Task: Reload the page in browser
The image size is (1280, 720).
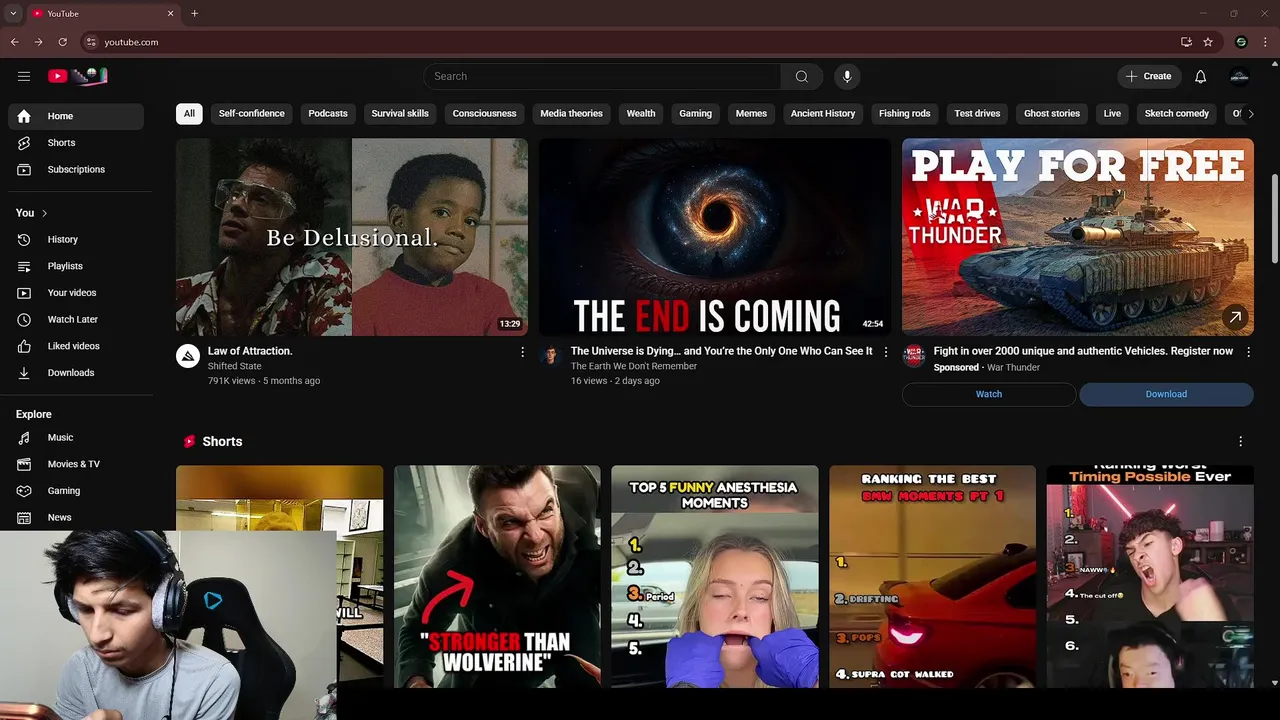Action: (x=62, y=42)
